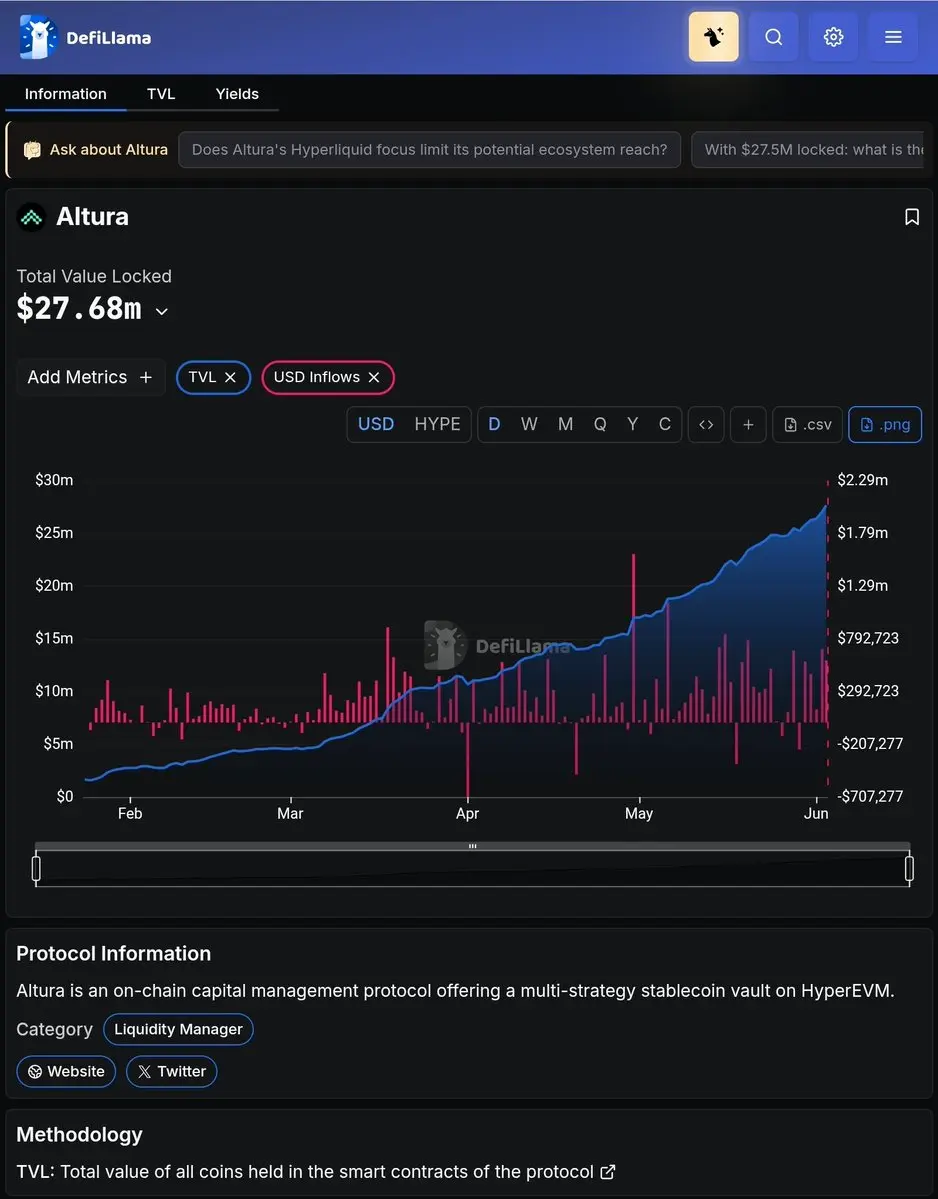Download chart data as .csv
This screenshot has width=938, height=1199.
point(807,424)
